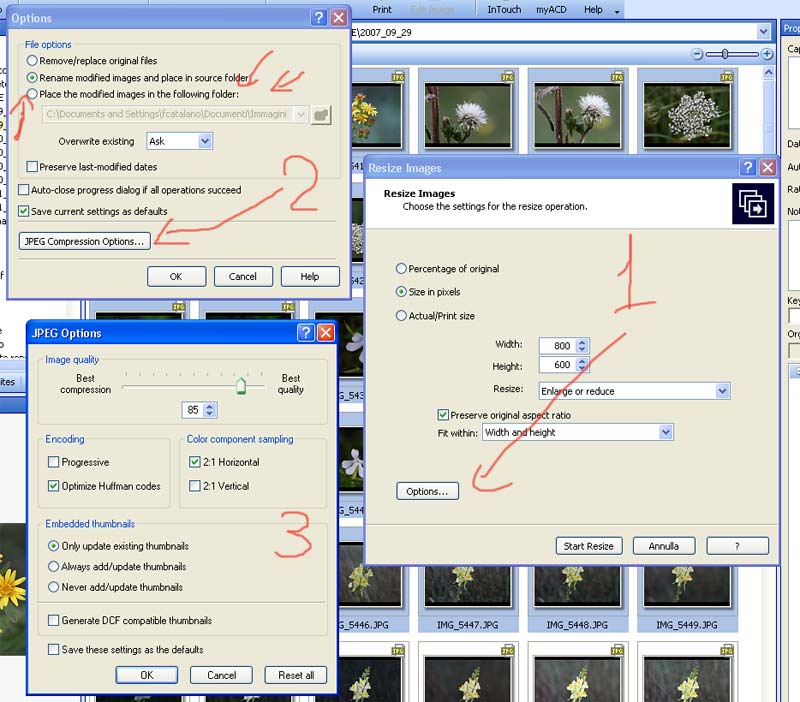Screen dimensions: 800x702
Task: Select Size in pixels option
Action: point(402,292)
